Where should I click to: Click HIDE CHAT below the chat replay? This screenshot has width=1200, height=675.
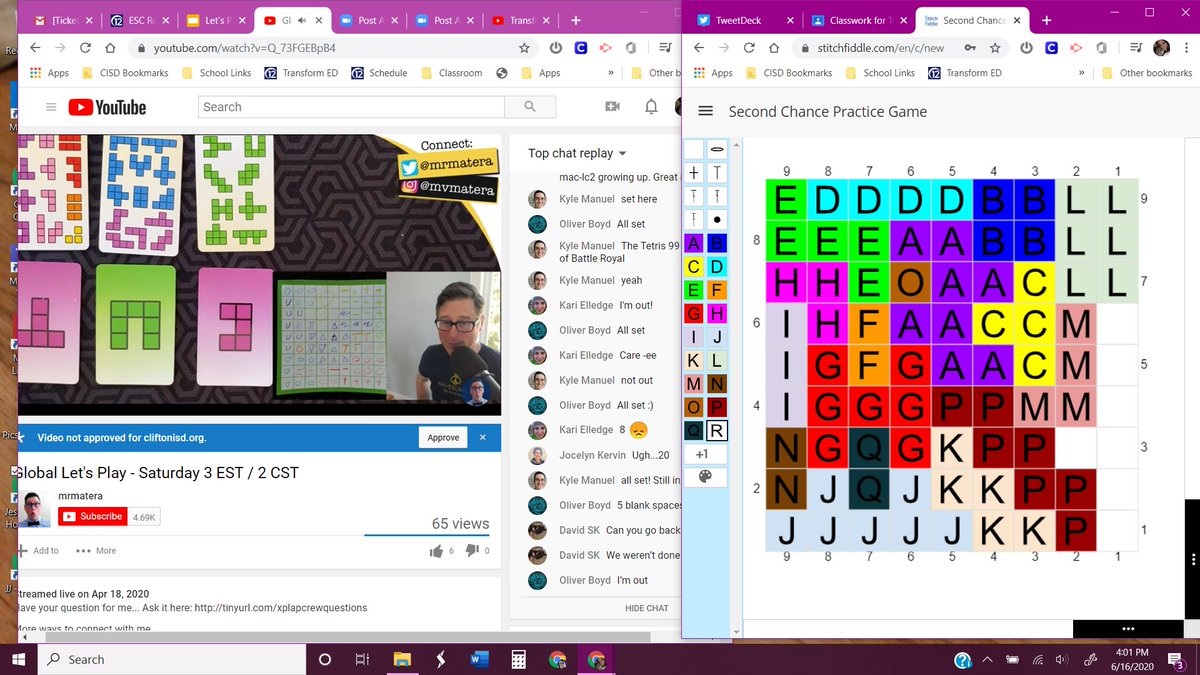click(x=647, y=607)
